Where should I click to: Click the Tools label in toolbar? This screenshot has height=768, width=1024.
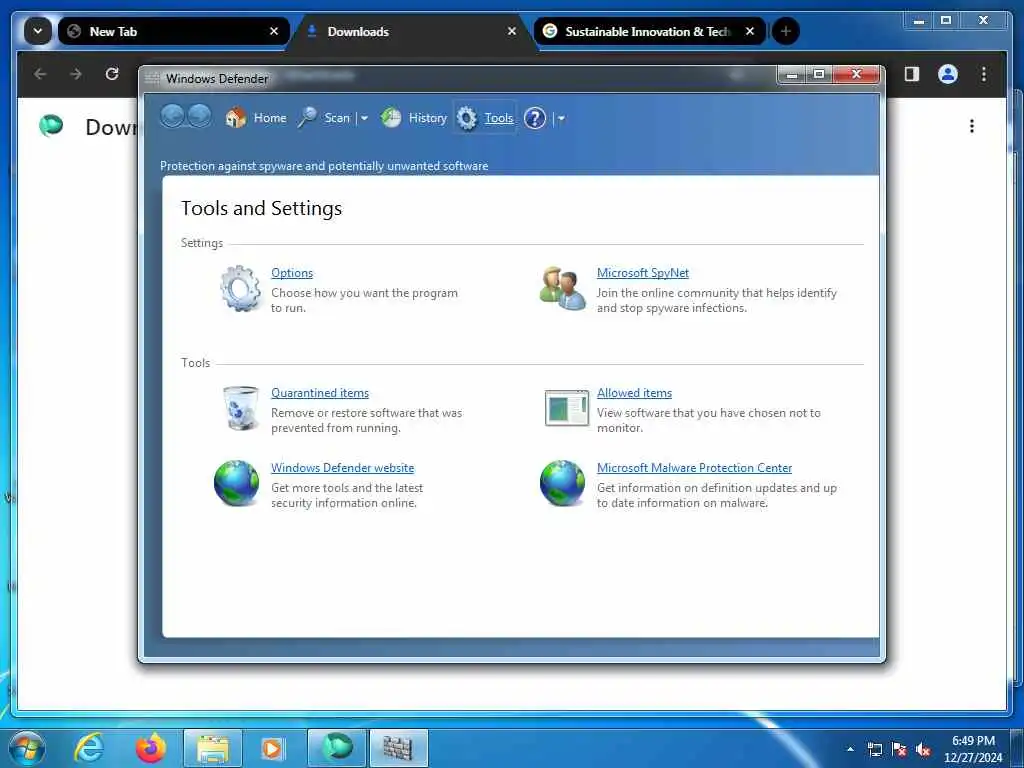[x=499, y=118]
